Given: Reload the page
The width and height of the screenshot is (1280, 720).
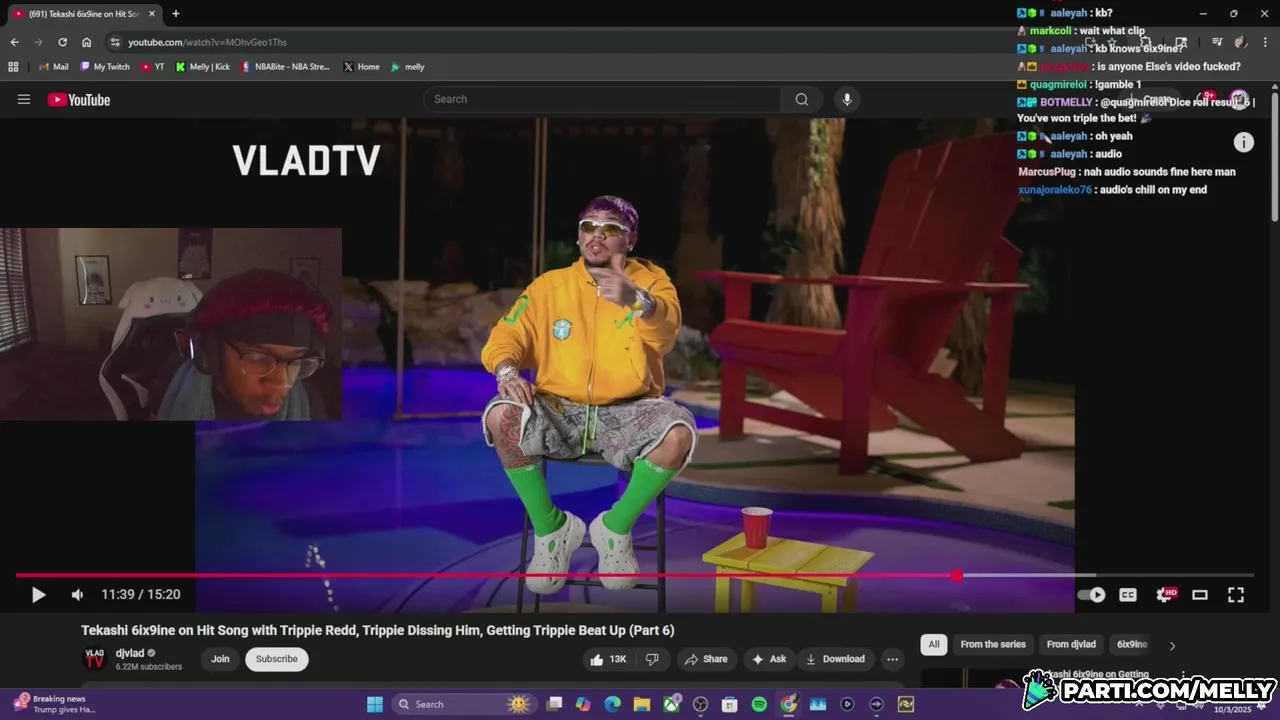Looking at the screenshot, I should 62,42.
